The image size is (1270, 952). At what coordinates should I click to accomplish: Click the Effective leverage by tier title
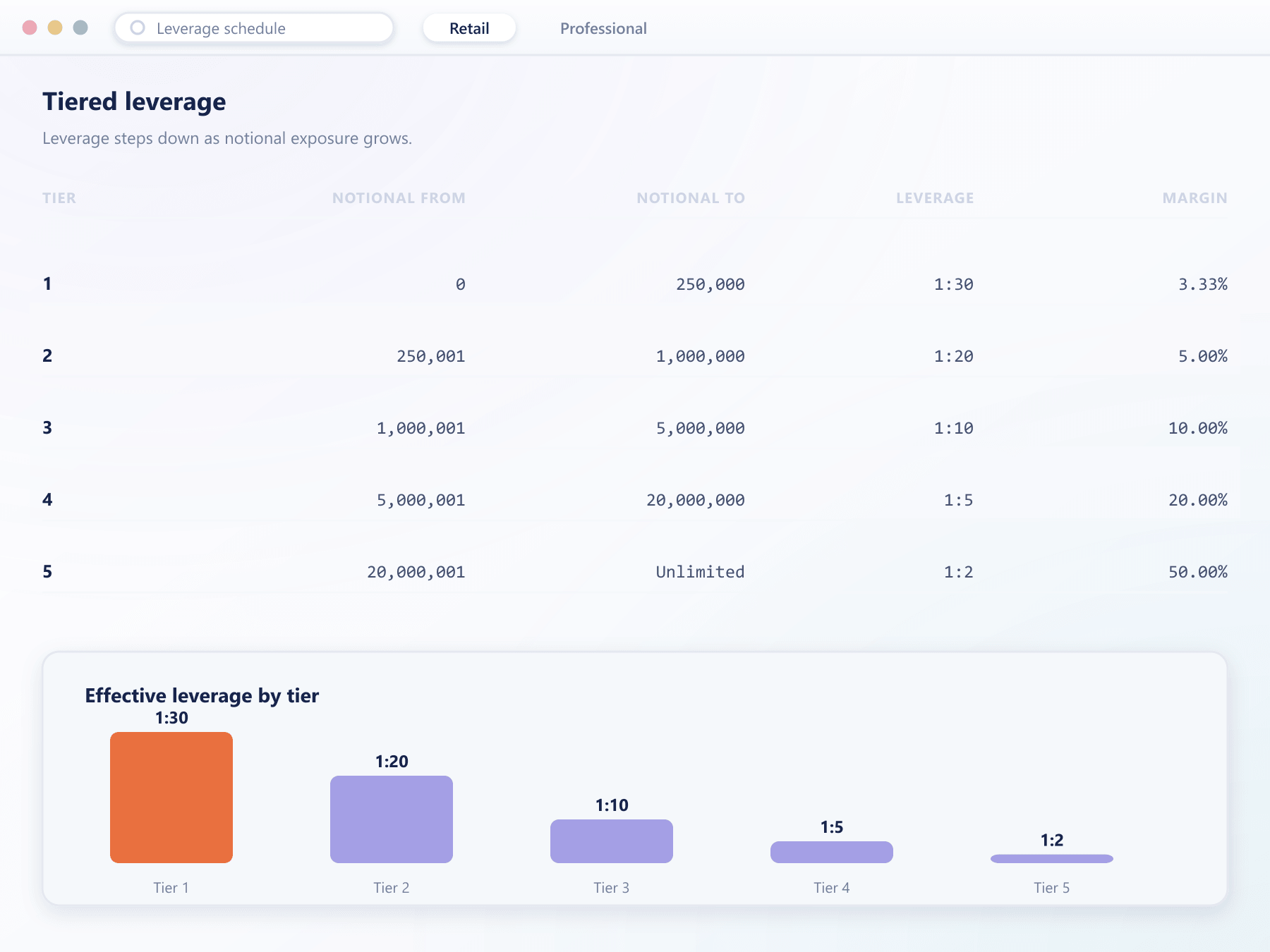pyautogui.click(x=202, y=695)
